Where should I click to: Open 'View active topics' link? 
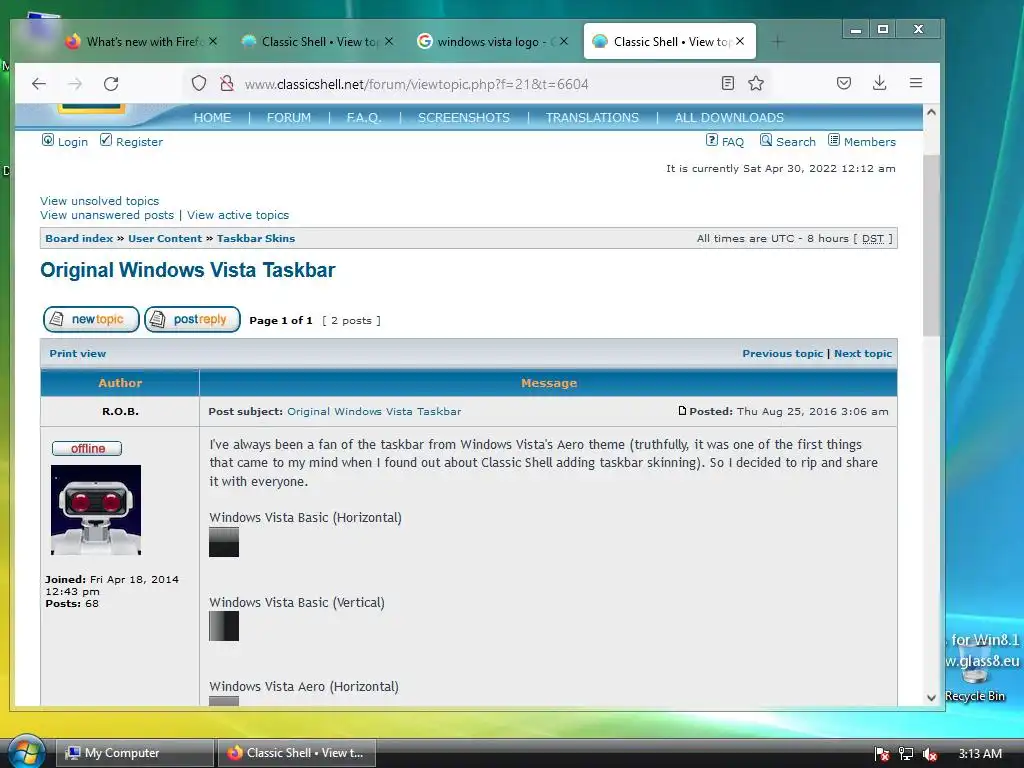tap(238, 215)
